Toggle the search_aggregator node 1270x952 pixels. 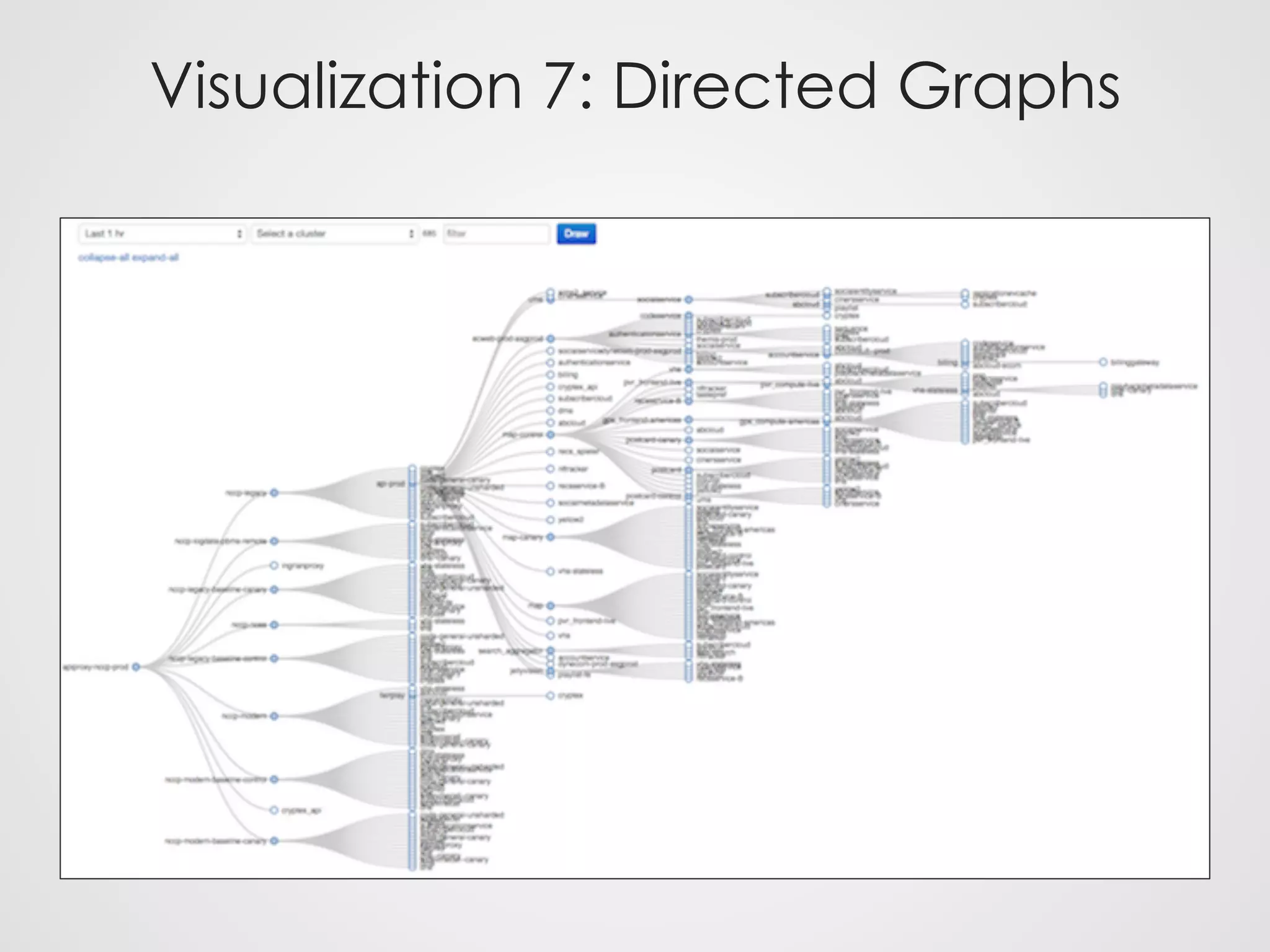(550, 651)
